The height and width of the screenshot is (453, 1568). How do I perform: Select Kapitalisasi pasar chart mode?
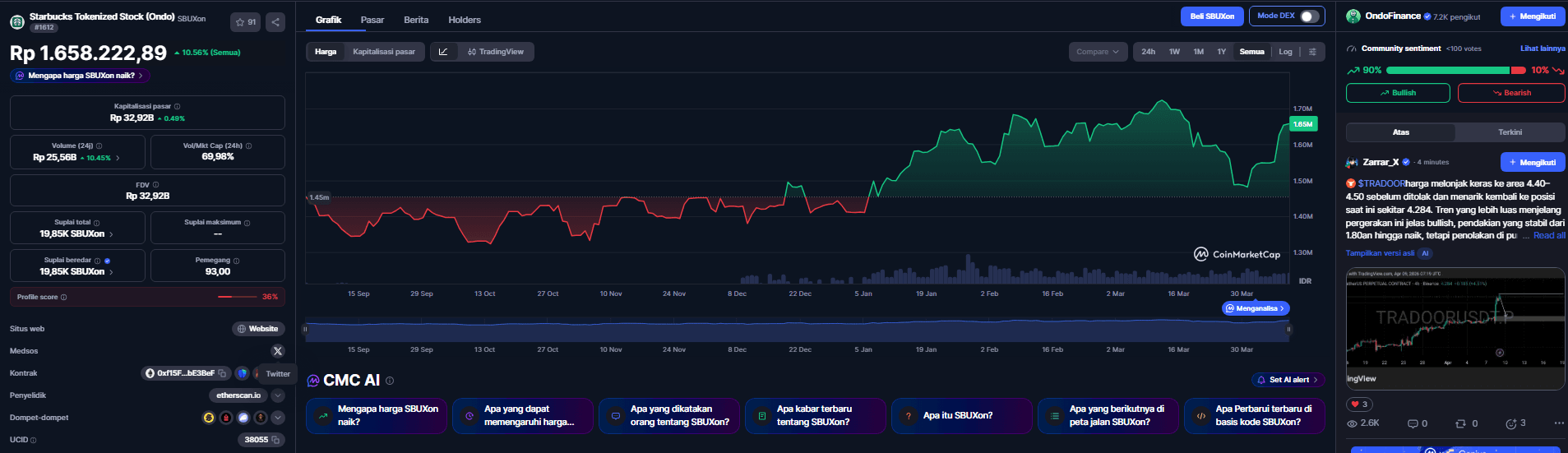point(384,52)
